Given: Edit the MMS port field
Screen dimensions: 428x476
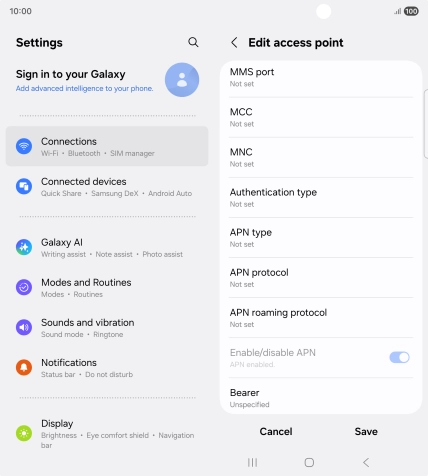Looking at the screenshot, I should coord(321,78).
